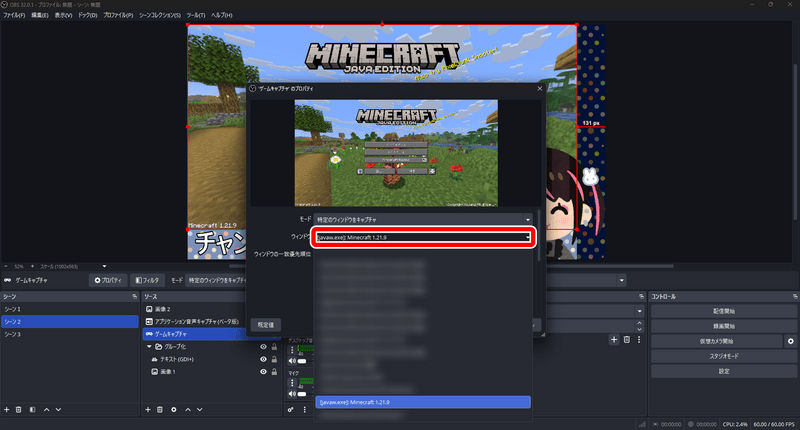Mute the Desktop Audio speaker icon
Image resolution: width=800 pixels, height=430 pixels.
(292, 361)
